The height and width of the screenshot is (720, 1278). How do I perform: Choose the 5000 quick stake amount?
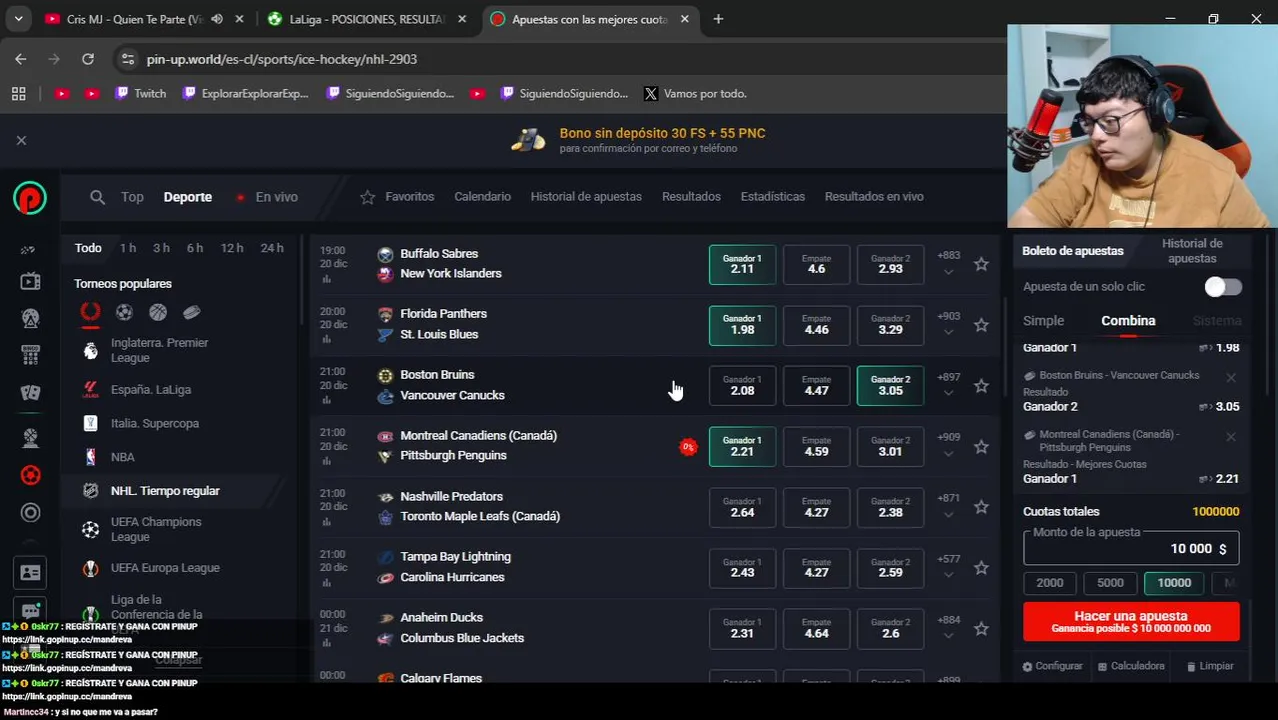tap(1110, 583)
